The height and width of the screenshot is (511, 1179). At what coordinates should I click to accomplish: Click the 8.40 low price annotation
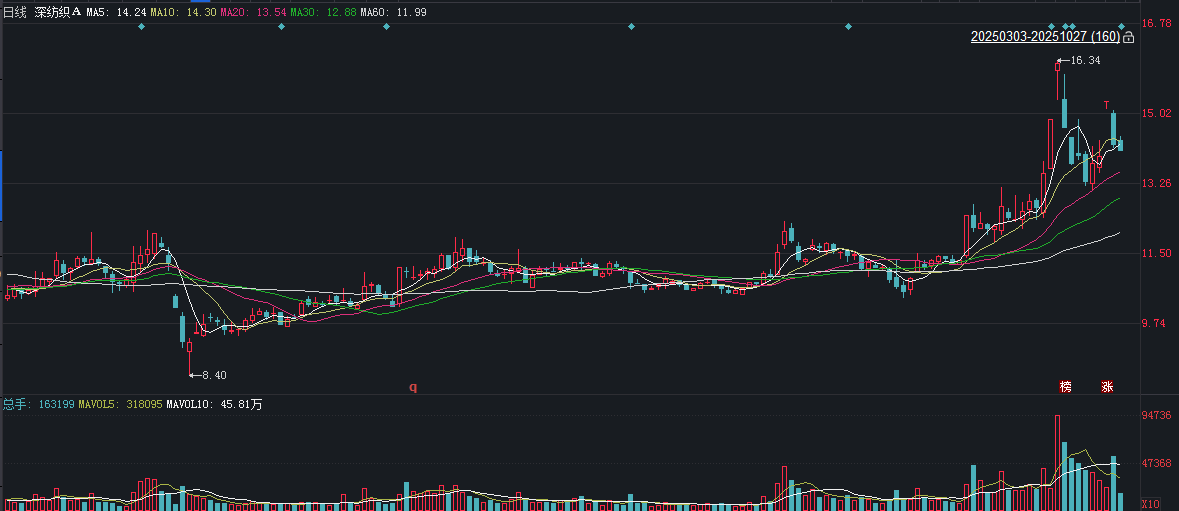coord(213,375)
